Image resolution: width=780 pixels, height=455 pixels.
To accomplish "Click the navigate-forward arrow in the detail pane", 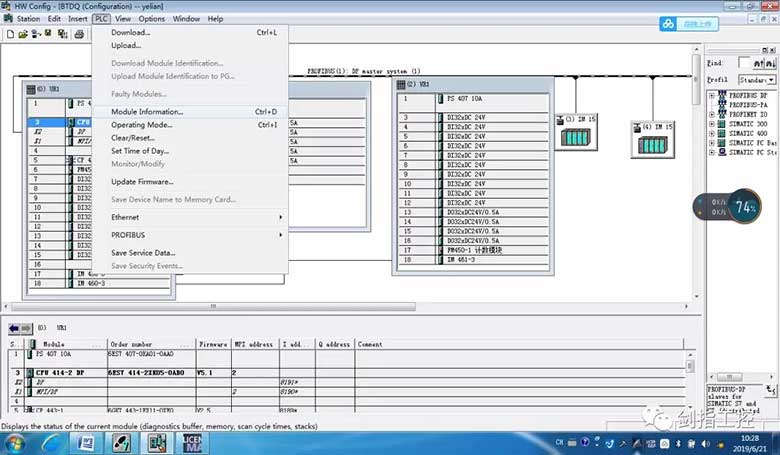I will click(x=26, y=328).
